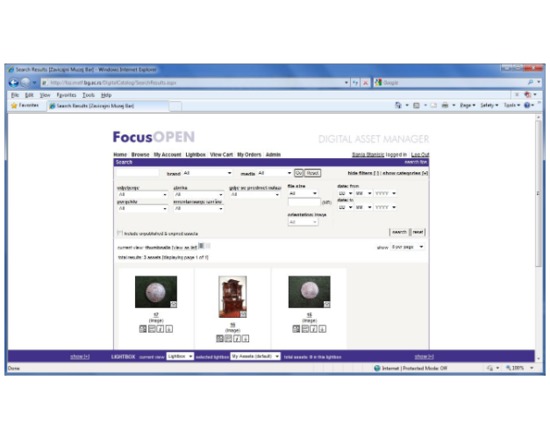This screenshot has width=550, height=440.
Task: Click the lower search button in filters
Action: click(x=399, y=232)
